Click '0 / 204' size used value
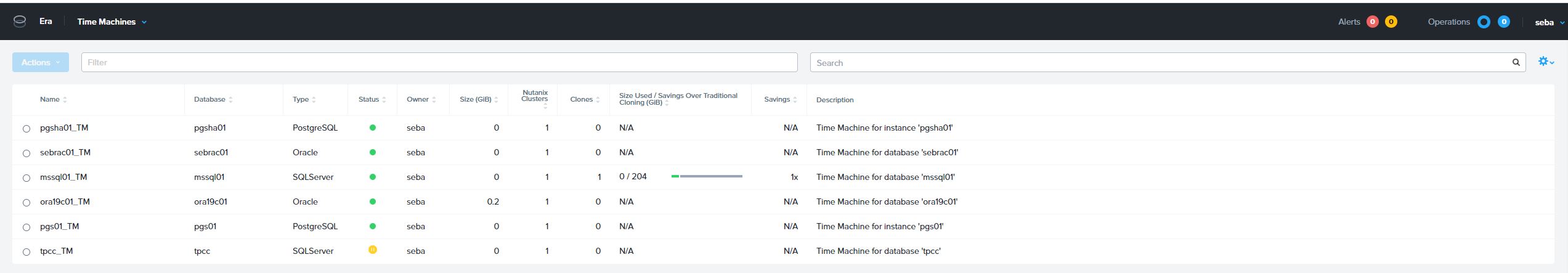 [633, 176]
